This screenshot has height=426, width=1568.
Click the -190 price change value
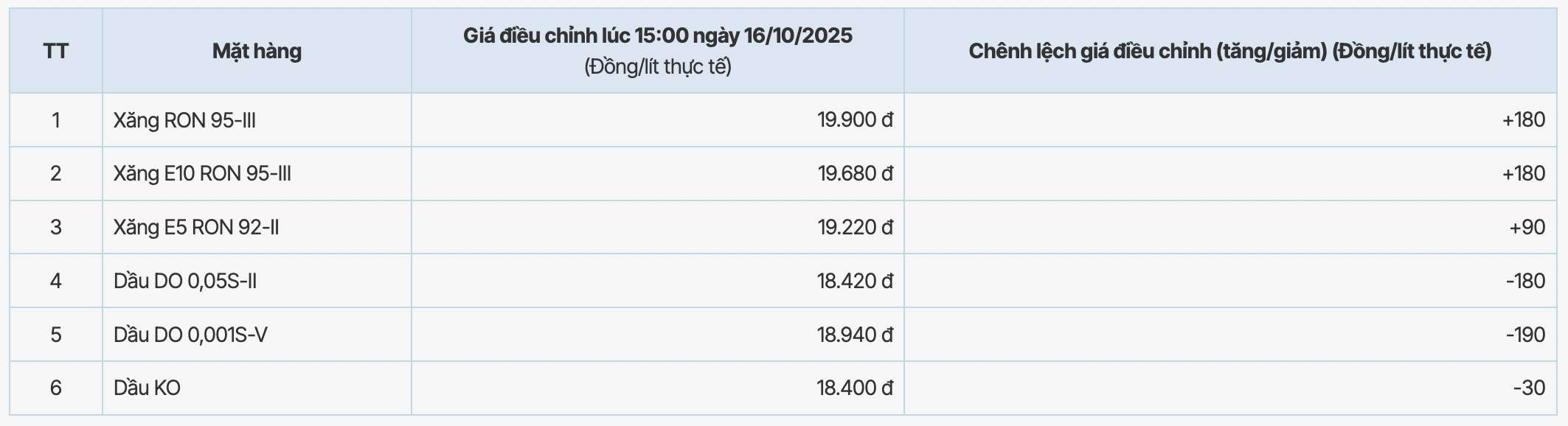(1524, 335)
